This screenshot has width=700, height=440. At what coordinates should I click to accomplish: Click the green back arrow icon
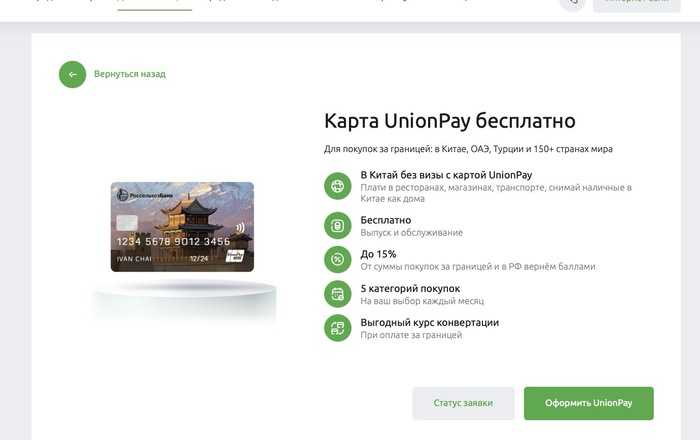(72, 74)
